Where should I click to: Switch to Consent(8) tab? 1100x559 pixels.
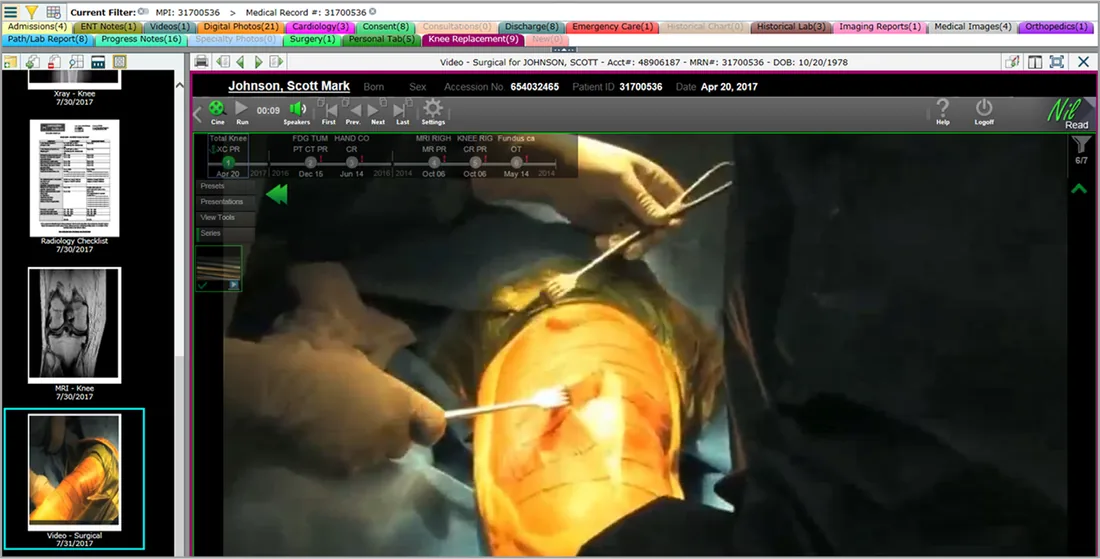pos(385,27)
